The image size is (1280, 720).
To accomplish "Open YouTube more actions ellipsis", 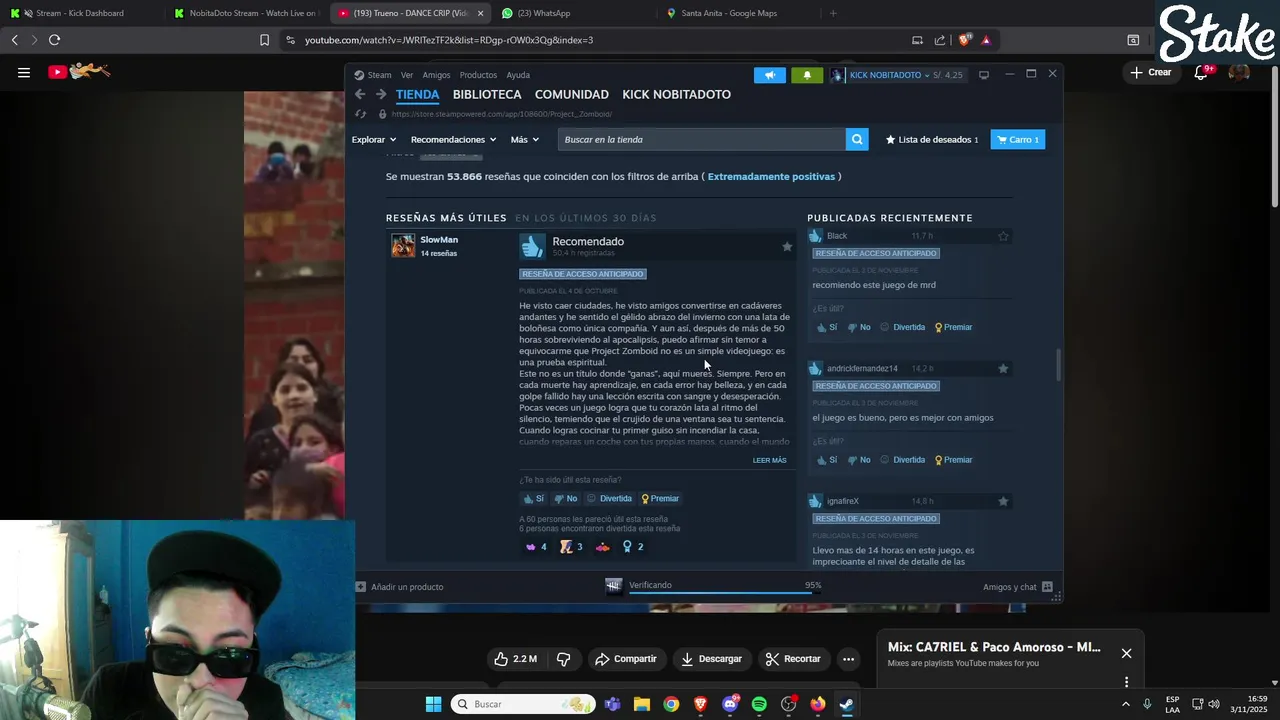I will click(x=848, y=659).
